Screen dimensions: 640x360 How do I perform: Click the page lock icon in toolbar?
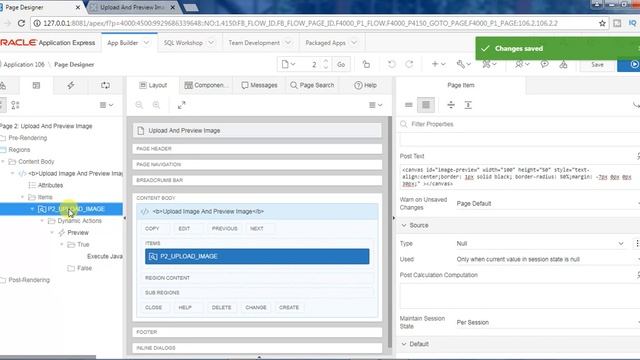coord(366,64)
